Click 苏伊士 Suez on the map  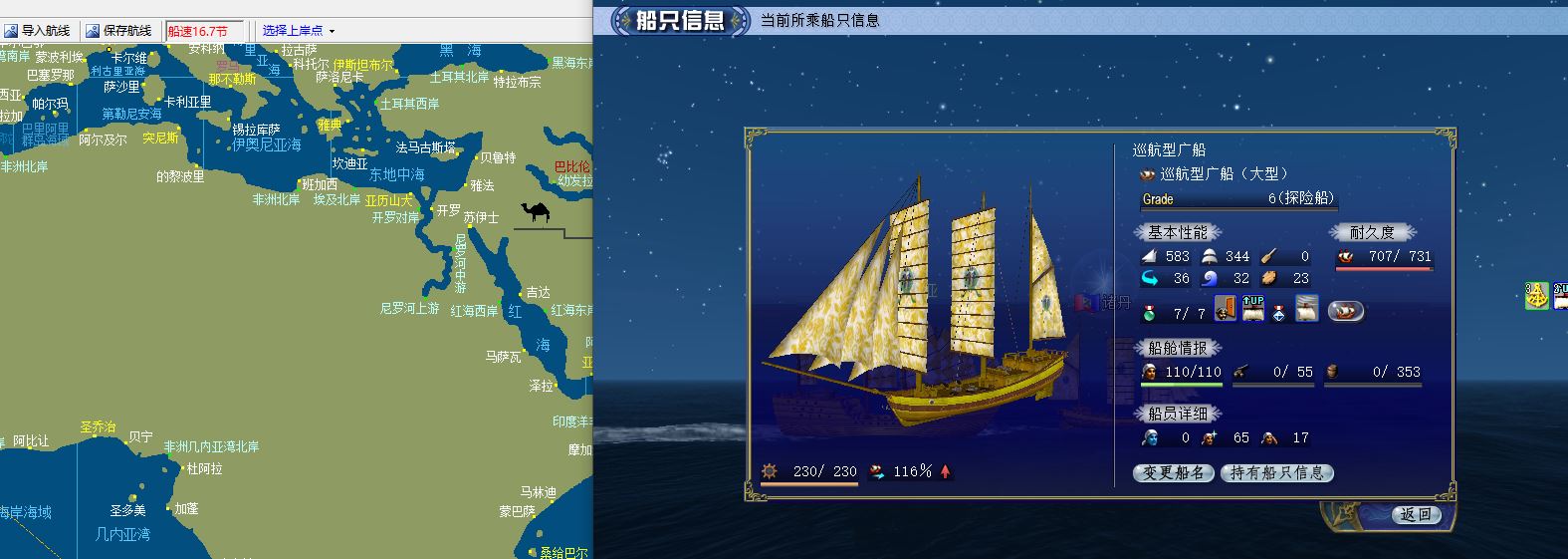[481, 217]
